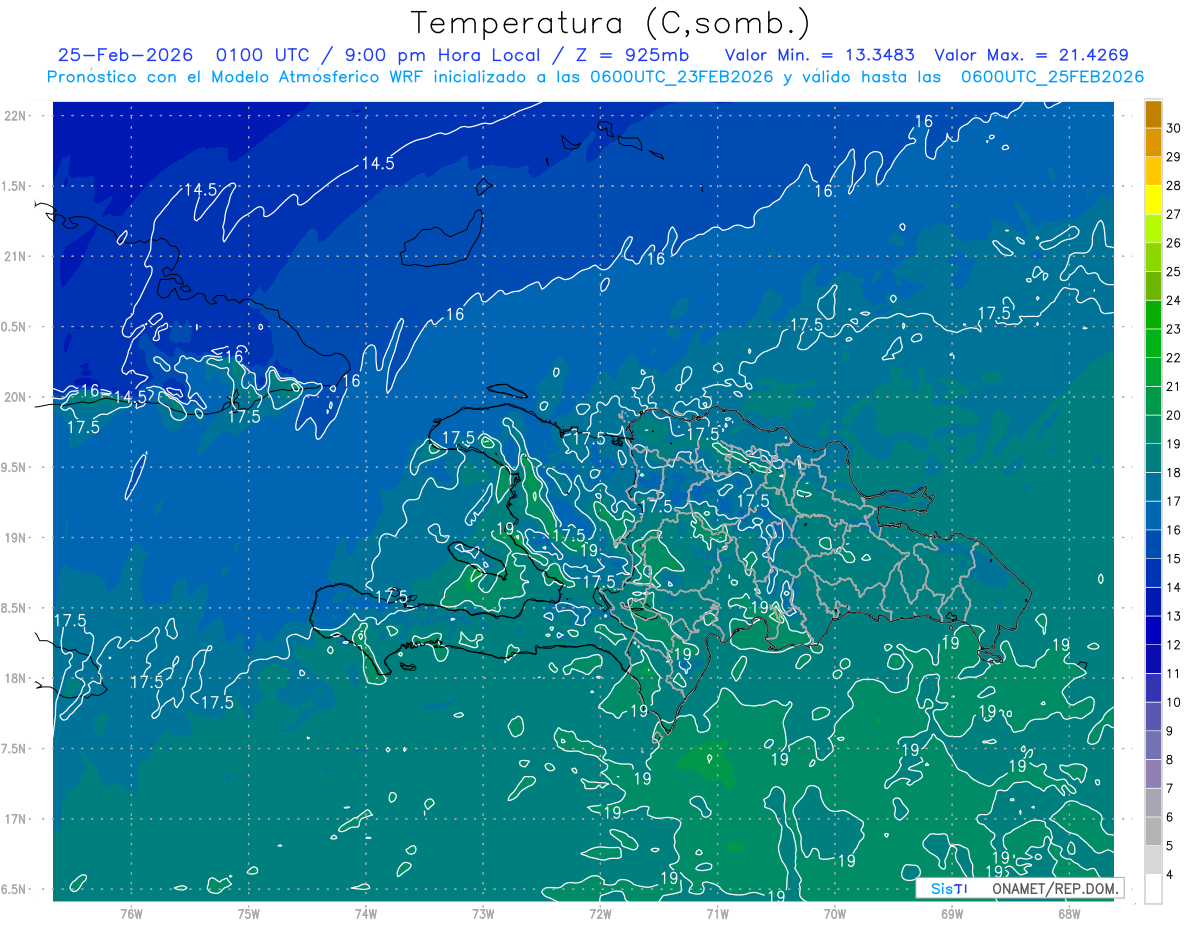This screenshot has width=1200, height=927.
Task: Click the '0100 UTC' time text
Action: pos(263,55)
